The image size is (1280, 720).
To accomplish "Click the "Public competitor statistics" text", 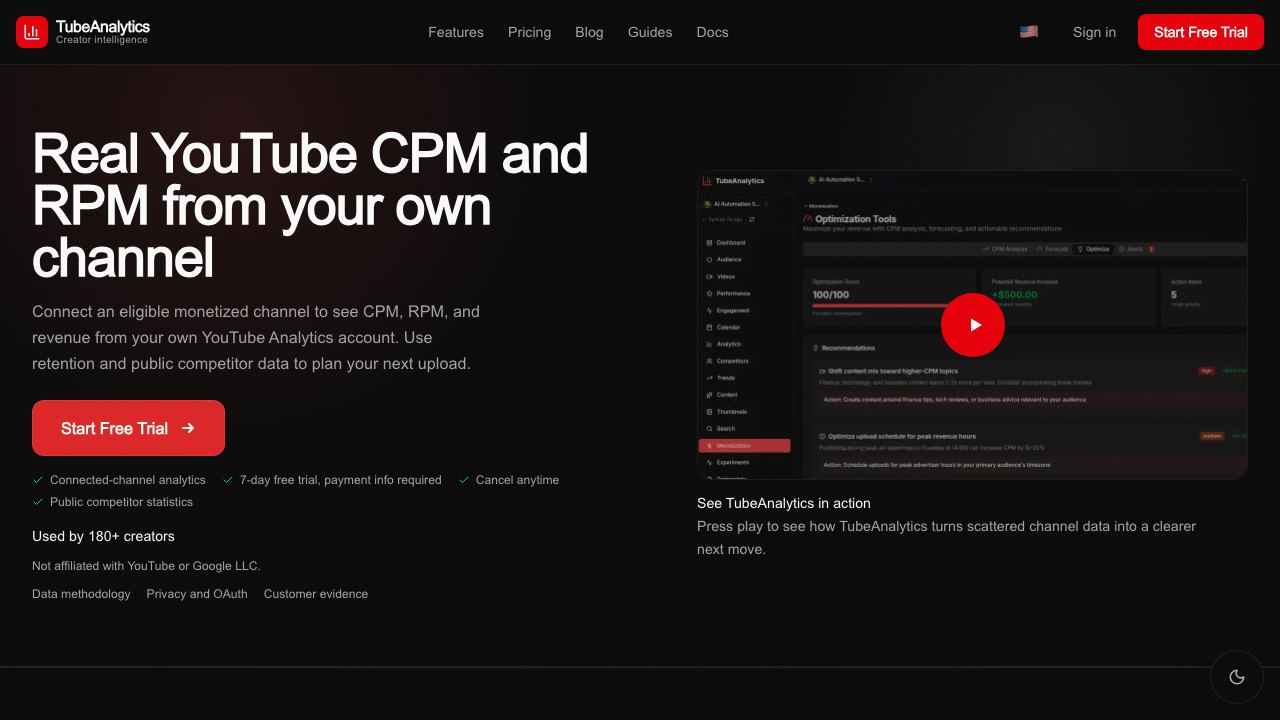I will click(x=121, y=502).
